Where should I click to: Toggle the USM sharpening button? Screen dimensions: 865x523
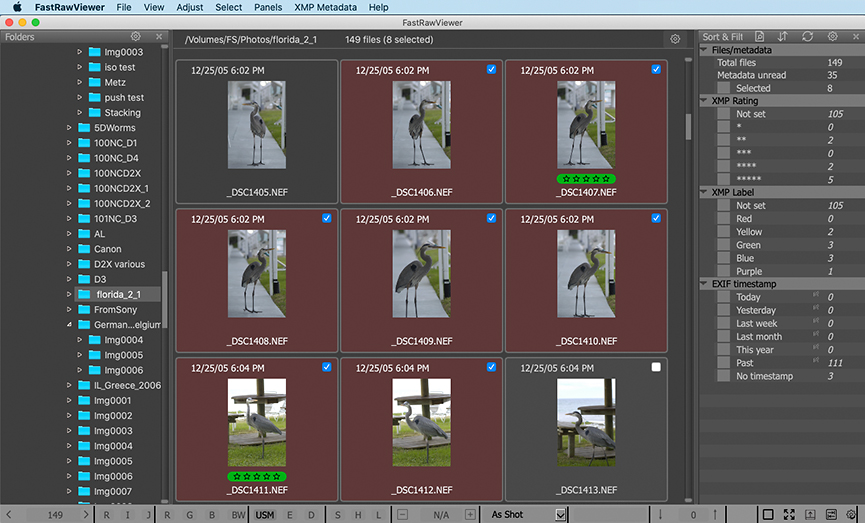[264, 514]
